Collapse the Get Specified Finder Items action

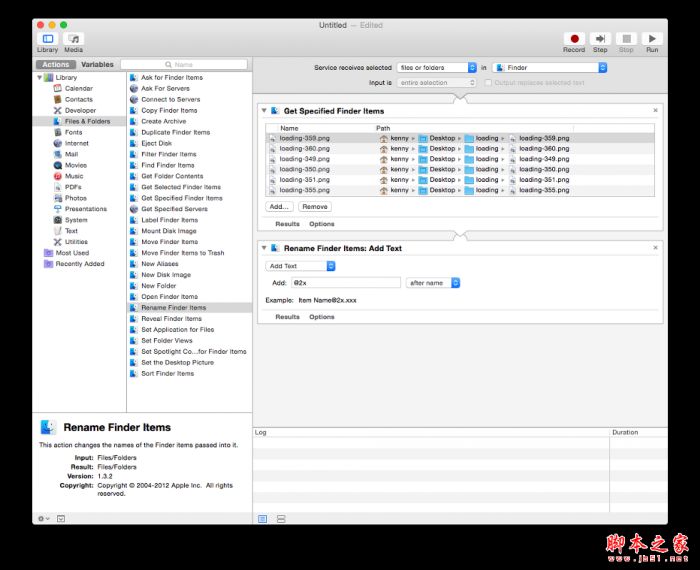tap(264, 110)
